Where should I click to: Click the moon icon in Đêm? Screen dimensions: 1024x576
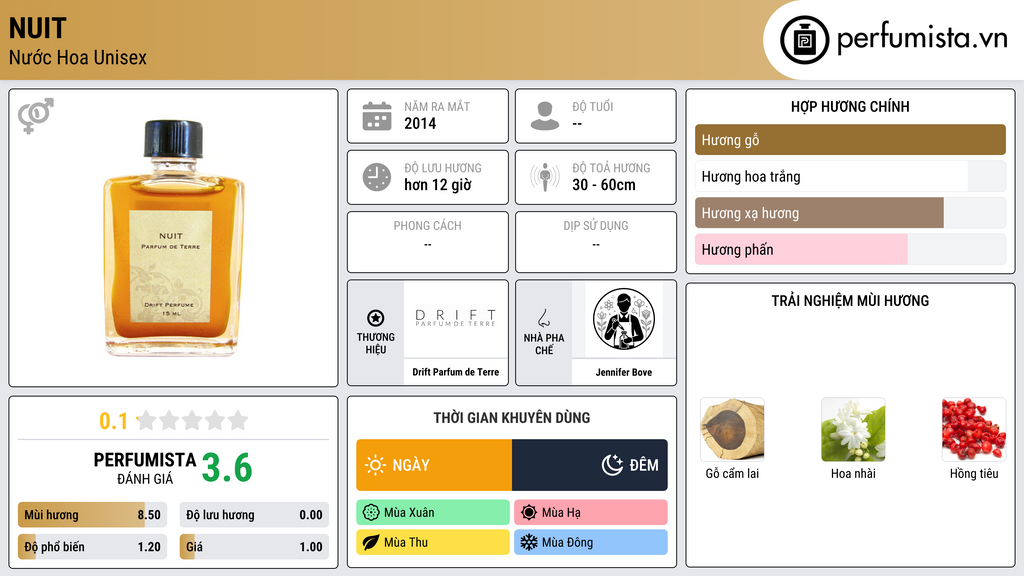click(x=612, y=465)
